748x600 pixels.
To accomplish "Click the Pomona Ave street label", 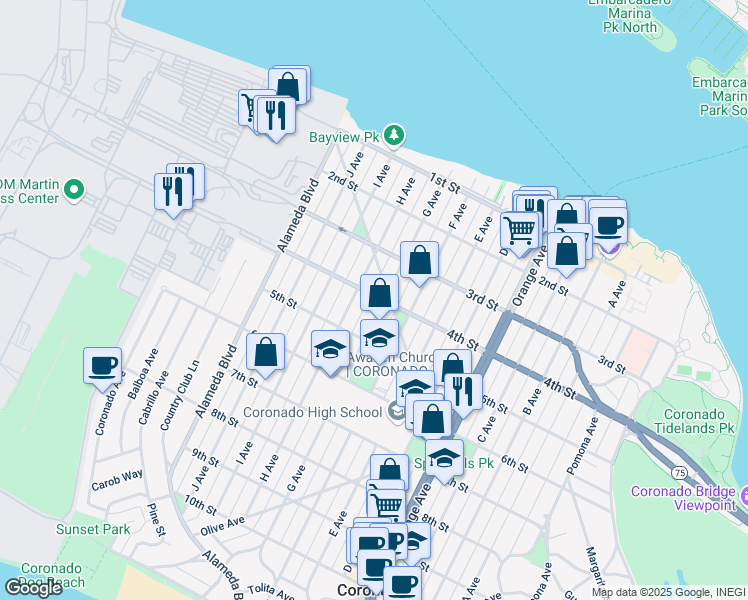I will tap(582, 446).
